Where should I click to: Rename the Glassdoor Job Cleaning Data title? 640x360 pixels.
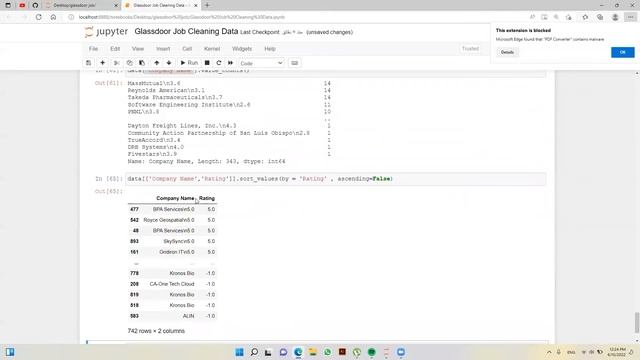[x=186, y=31]
